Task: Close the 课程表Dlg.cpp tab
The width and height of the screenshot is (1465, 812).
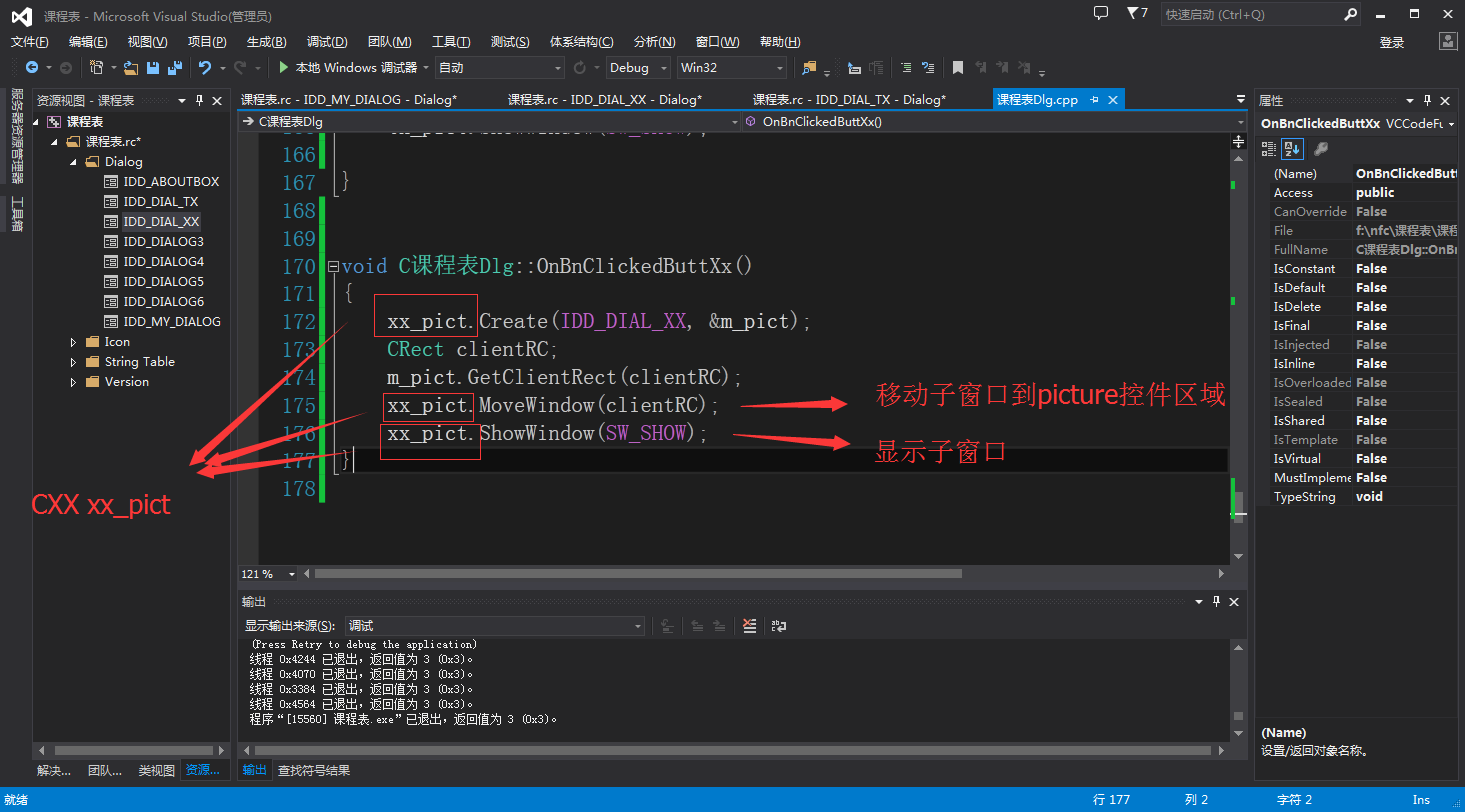Action: 1112,99
